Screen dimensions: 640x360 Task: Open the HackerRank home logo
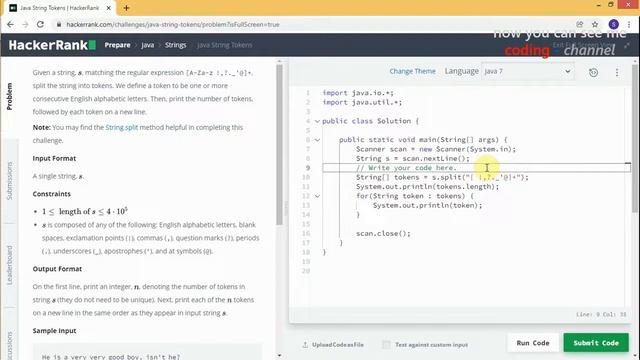tap(52, 45)
